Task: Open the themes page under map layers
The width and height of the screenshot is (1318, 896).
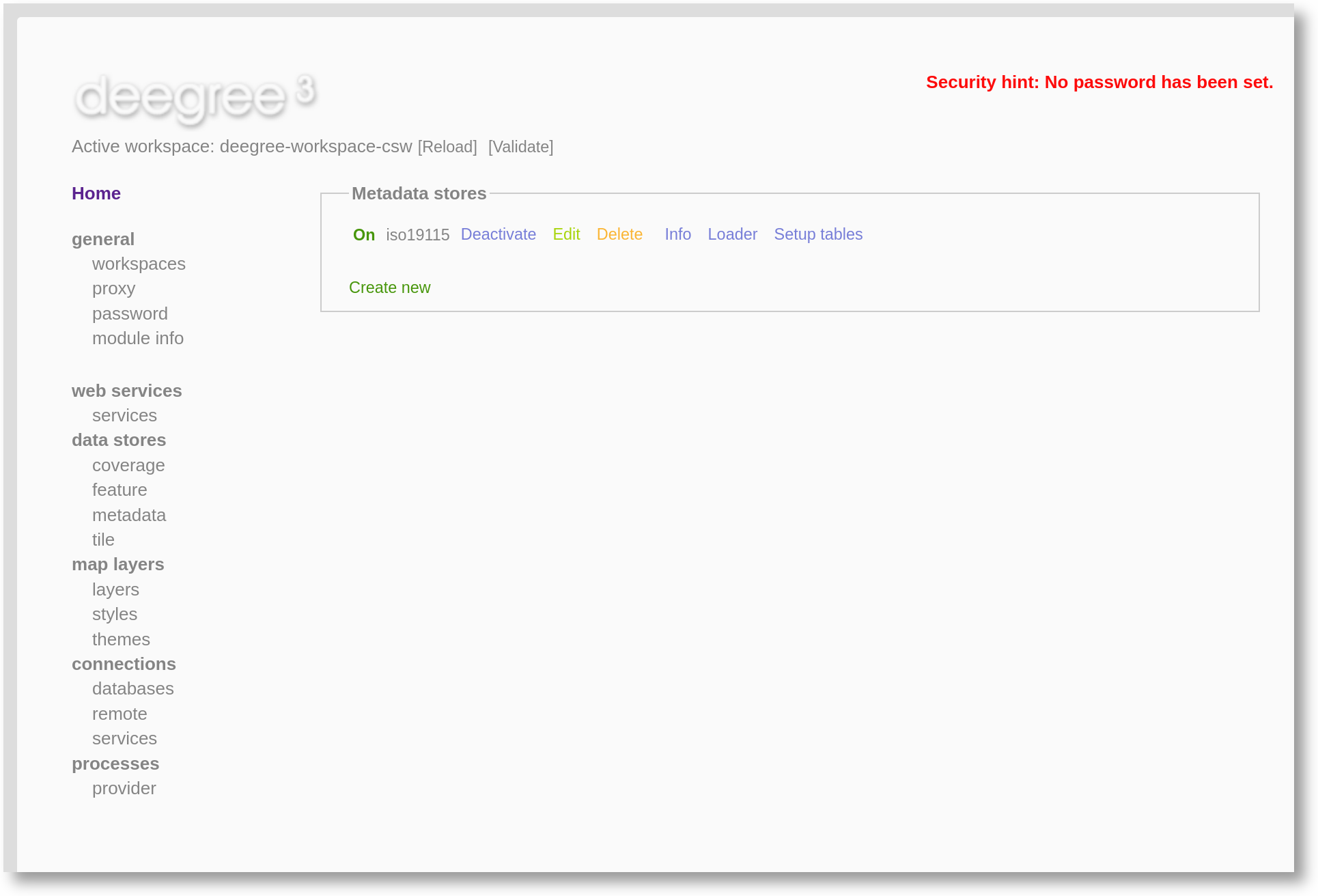Action: click(121, 639)
